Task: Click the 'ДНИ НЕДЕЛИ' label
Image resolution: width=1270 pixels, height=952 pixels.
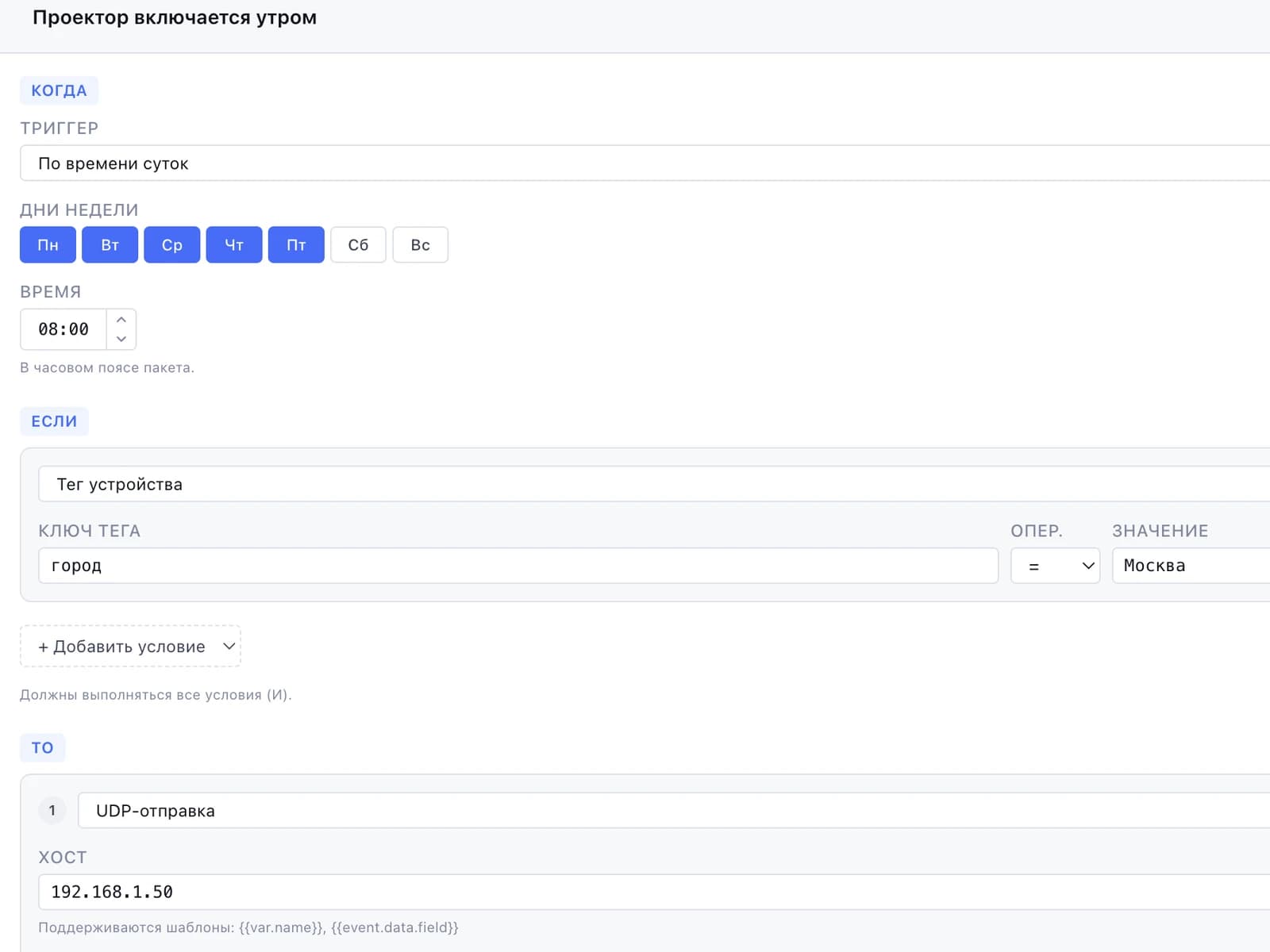Action: 79,210
